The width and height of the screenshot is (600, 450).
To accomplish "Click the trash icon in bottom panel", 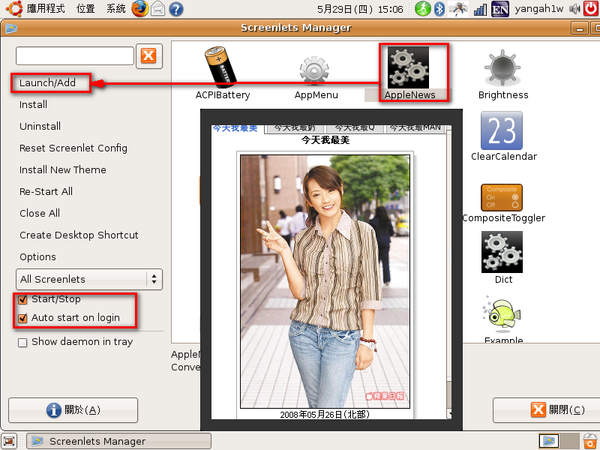I will (590, 441).
